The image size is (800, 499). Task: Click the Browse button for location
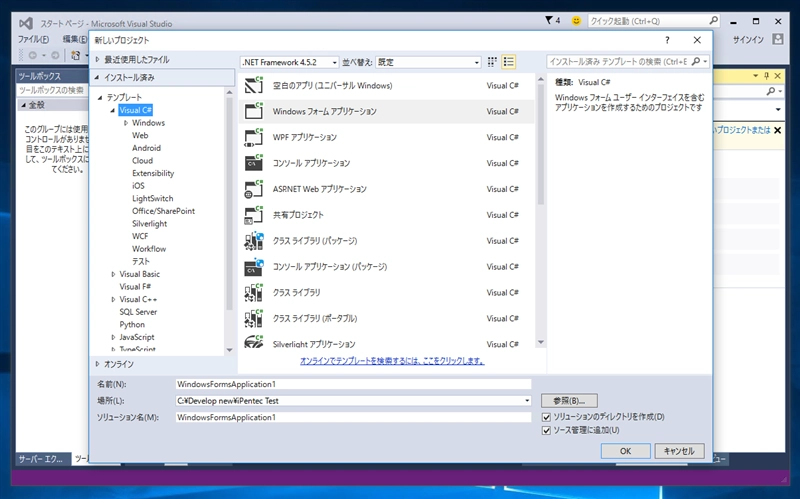(569, 401)
